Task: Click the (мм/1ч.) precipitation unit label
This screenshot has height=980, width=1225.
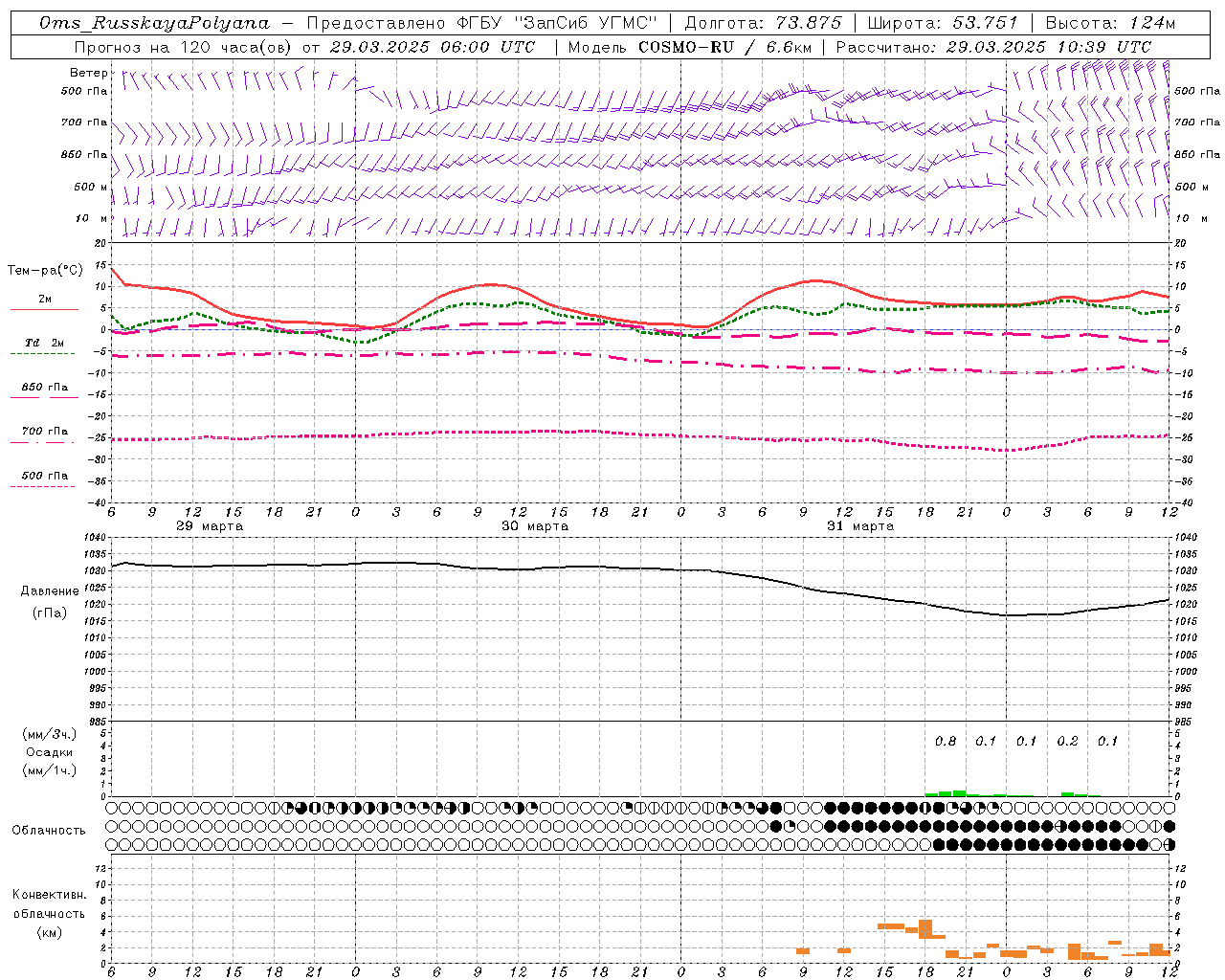Action: tap(50, 770)
